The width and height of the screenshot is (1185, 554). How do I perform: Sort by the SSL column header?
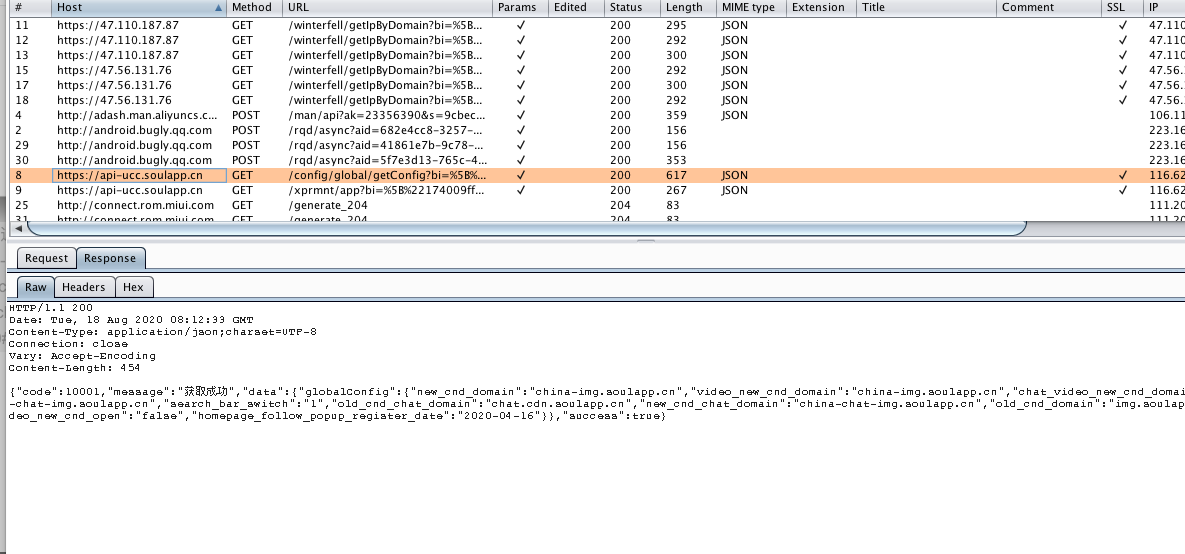pos(1122,8)
